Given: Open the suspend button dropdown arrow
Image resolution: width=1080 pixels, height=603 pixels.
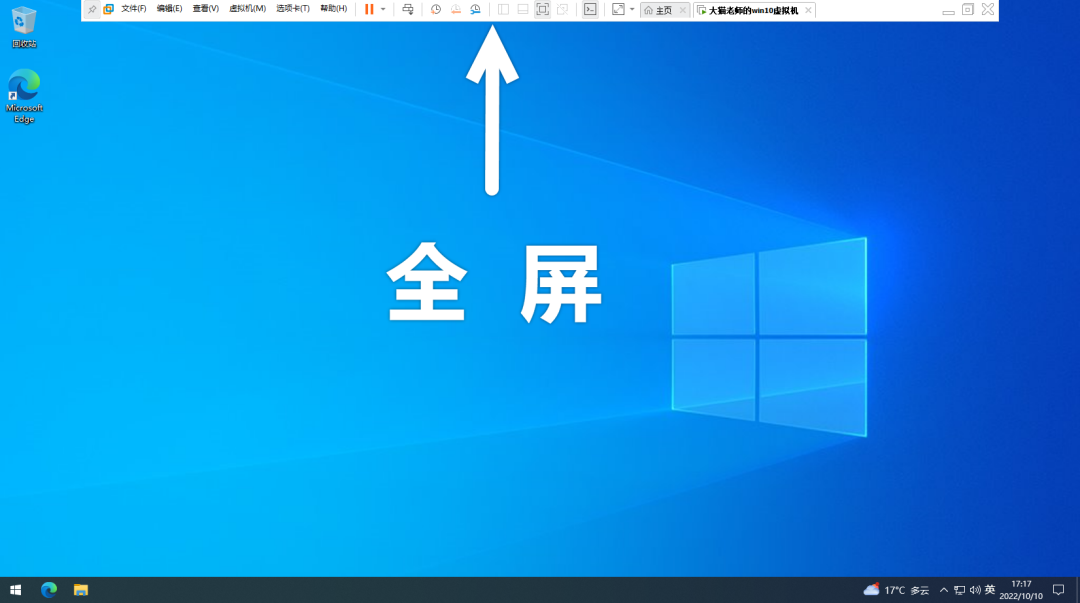Looking at the screenshot, I should point(382,9).
